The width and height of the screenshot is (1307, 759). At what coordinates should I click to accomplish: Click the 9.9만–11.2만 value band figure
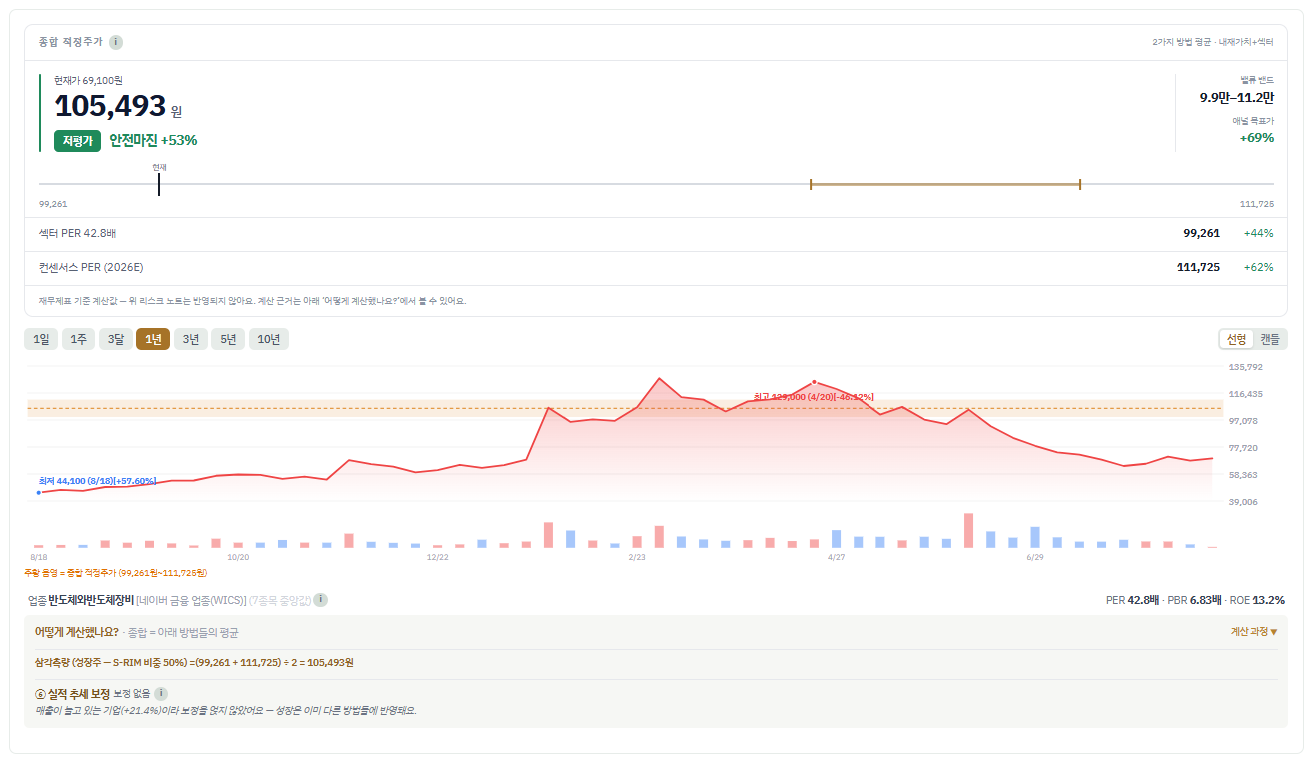[1237, 97]
